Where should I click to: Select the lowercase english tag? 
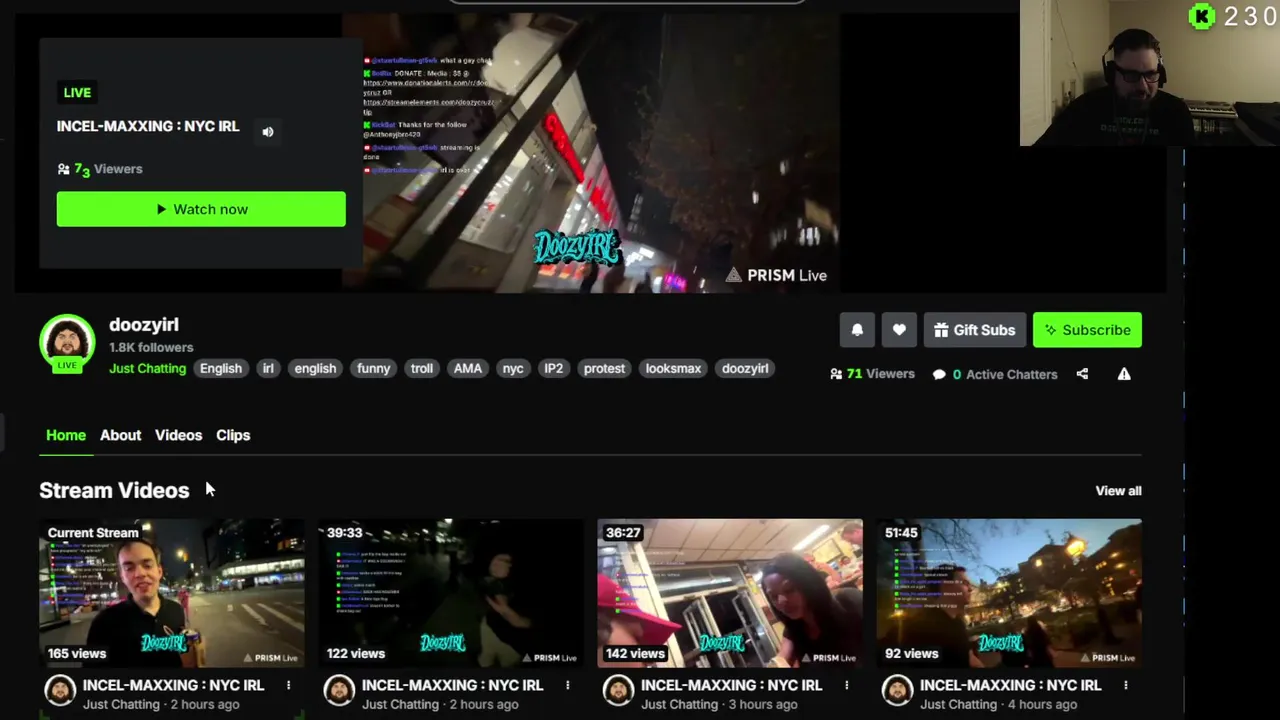[x=315, y=368]
